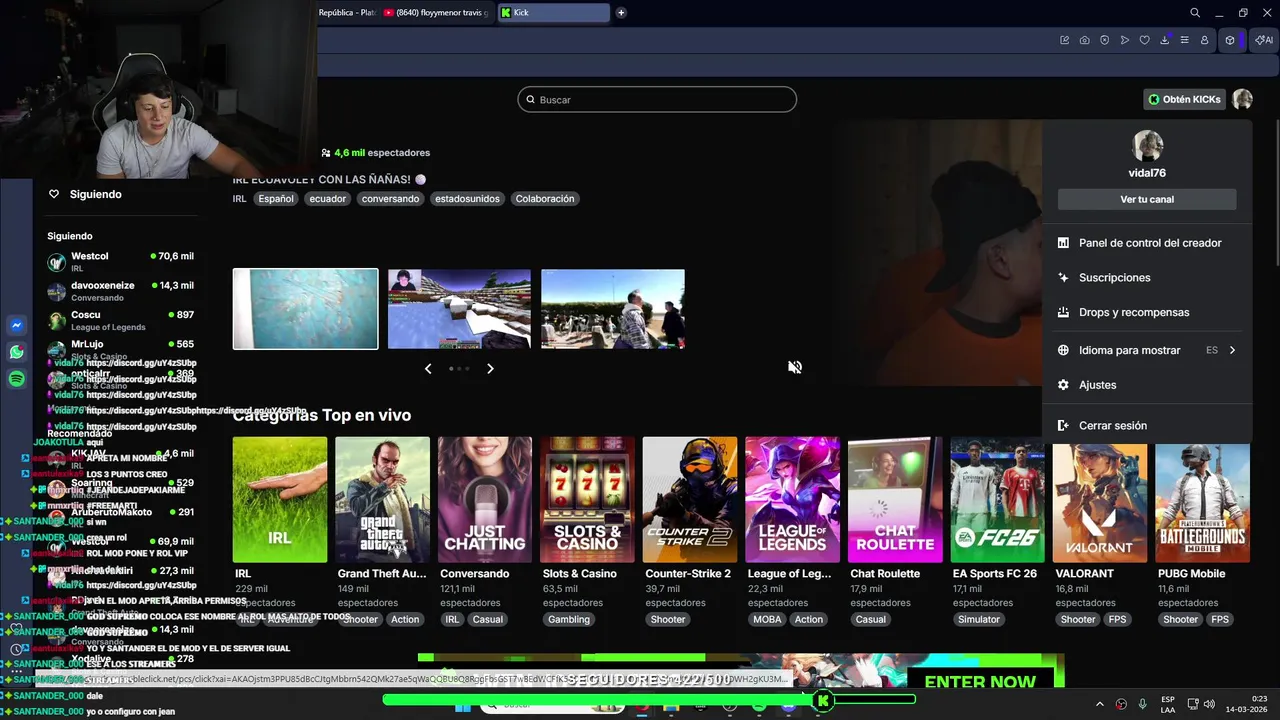This screenshot has height=720, width=1280.
Task: Focus the Buscar search field
Action: click(657, 100)
